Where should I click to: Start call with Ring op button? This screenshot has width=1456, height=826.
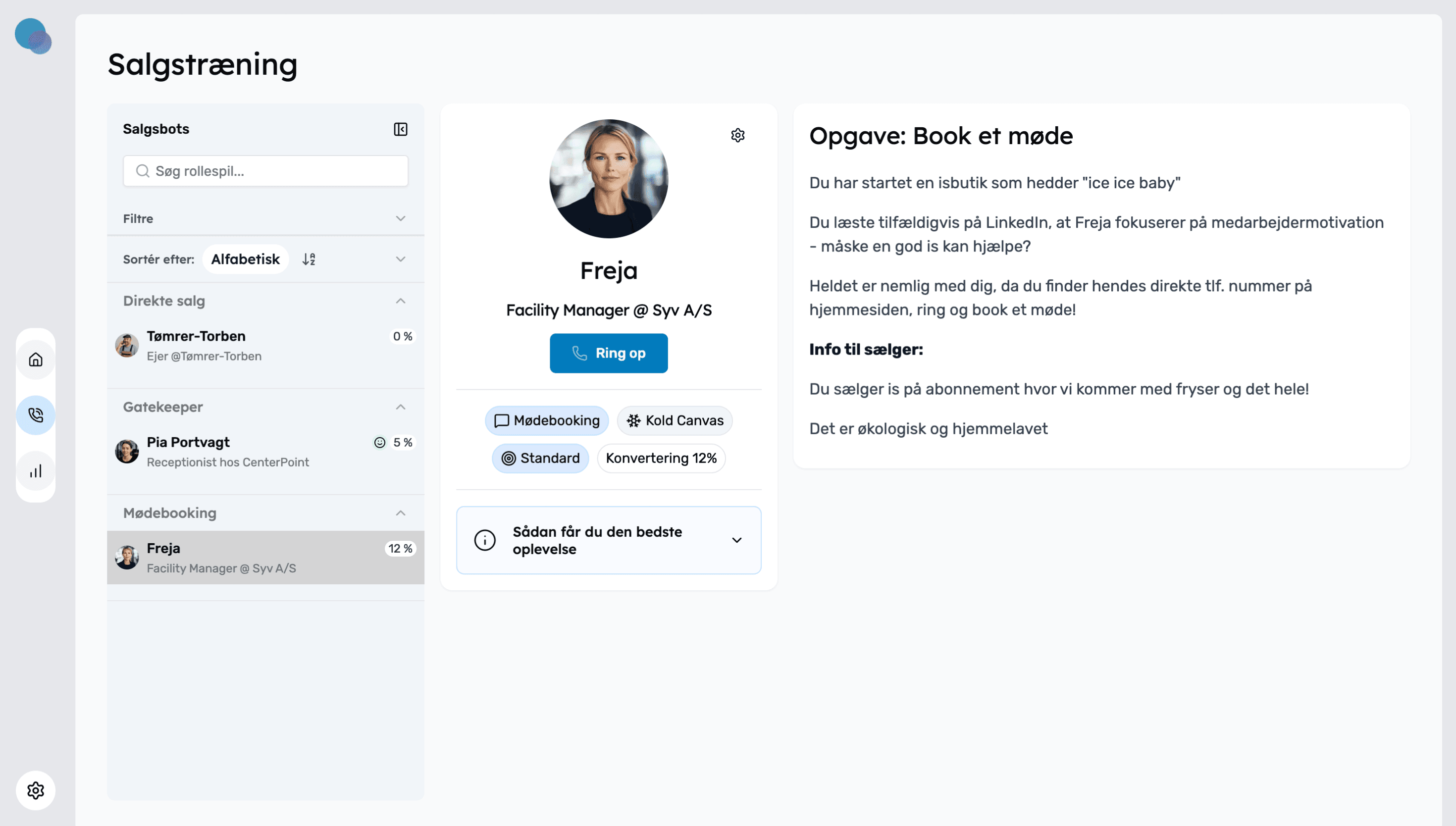609,353
